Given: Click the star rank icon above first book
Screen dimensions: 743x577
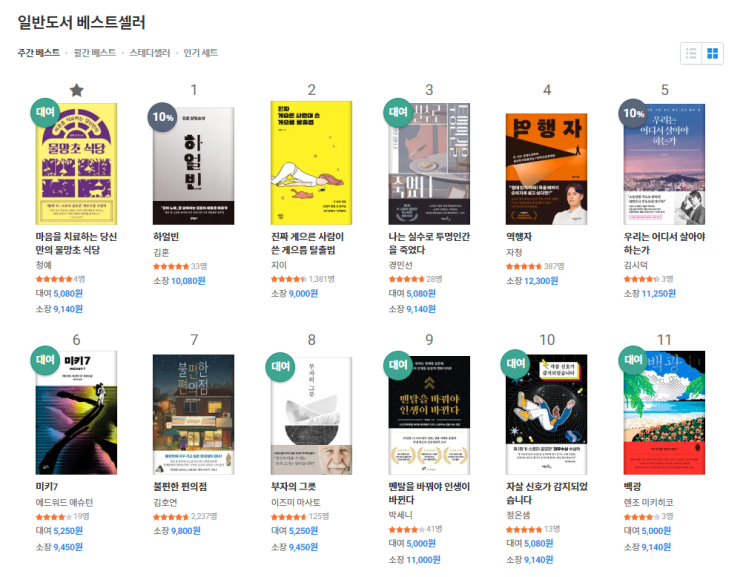Looking at the screenshot, I should click(76, 90).
